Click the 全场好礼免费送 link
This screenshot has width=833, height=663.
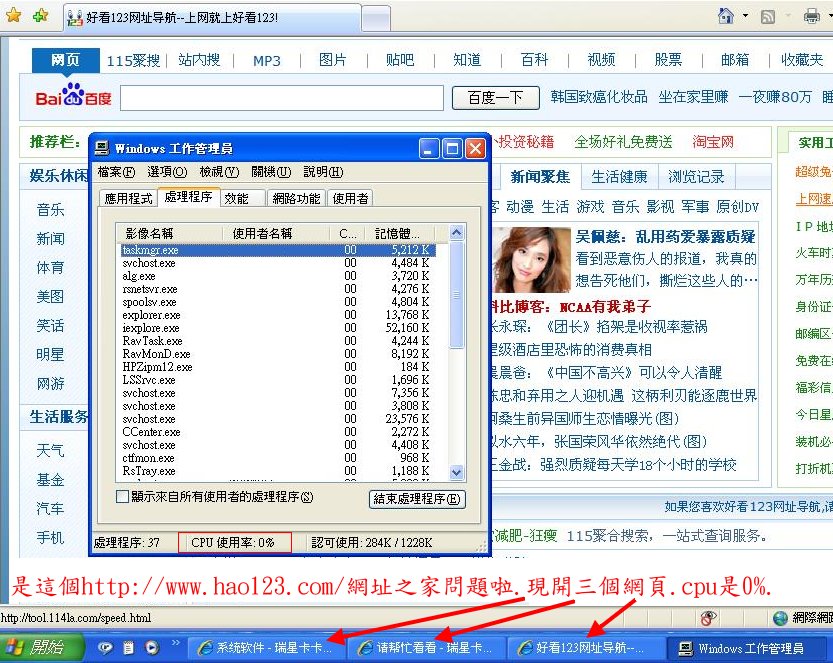coord(623,142)
